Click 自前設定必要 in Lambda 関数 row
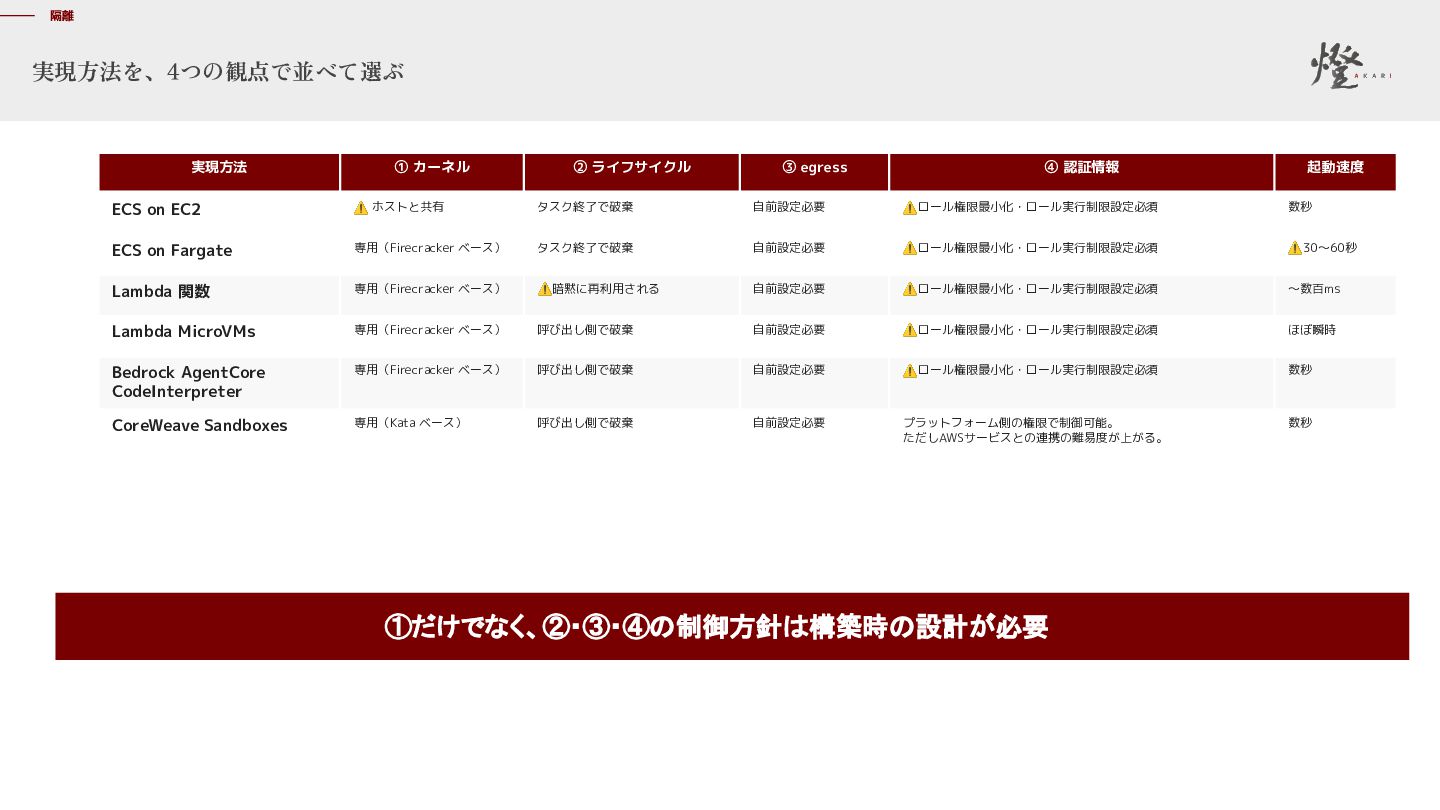Viewport: 1440px width, 810px height. [789, 289]
